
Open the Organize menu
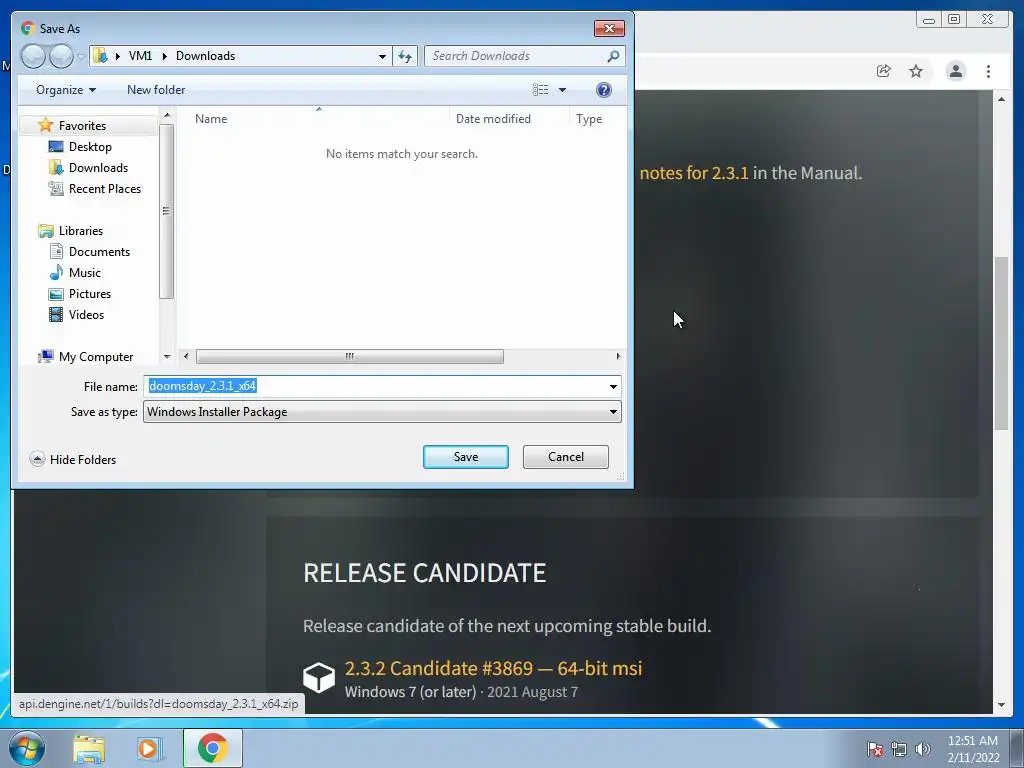[x=66, y=89]
